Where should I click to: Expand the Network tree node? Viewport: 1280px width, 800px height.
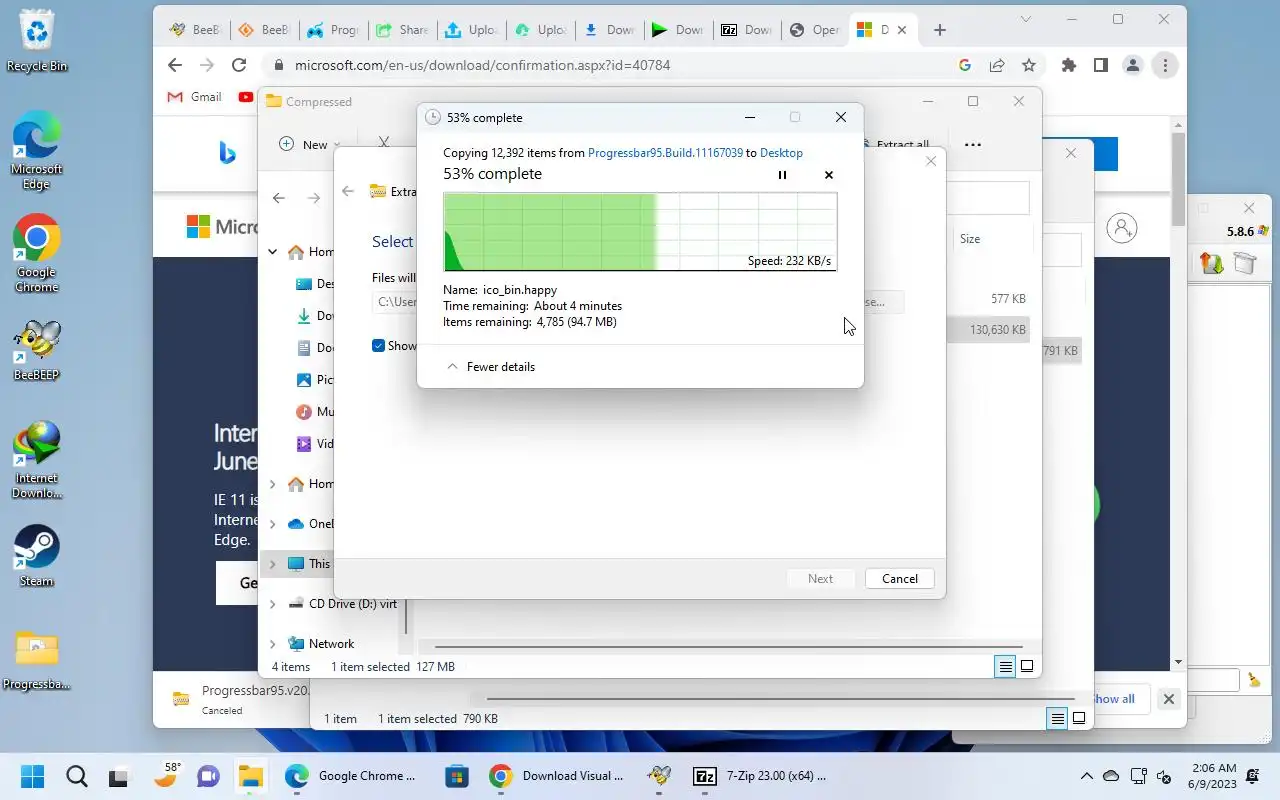(x=272, y=644)
